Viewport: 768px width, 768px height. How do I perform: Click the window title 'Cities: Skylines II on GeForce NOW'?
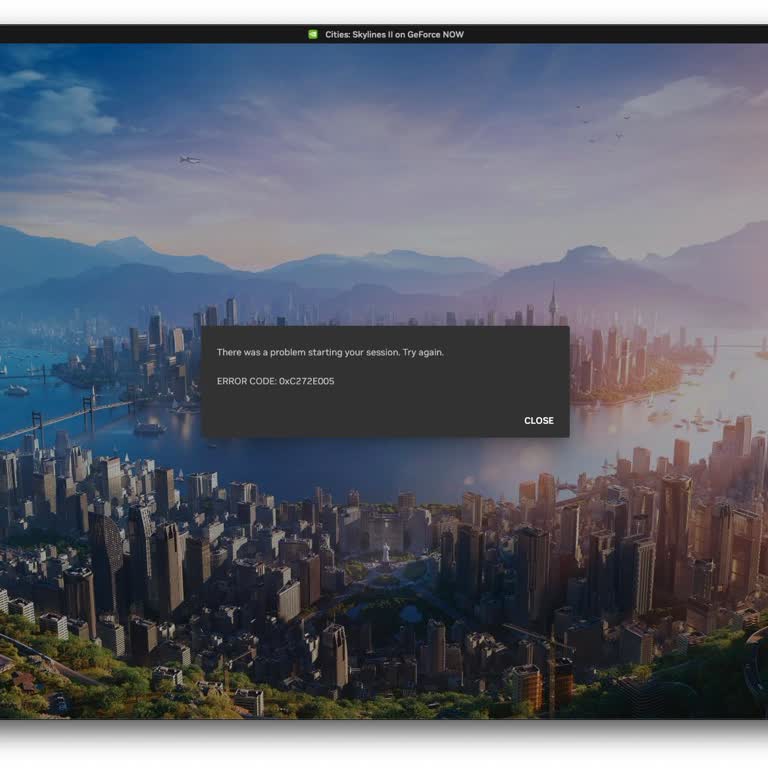click(394, 35)
